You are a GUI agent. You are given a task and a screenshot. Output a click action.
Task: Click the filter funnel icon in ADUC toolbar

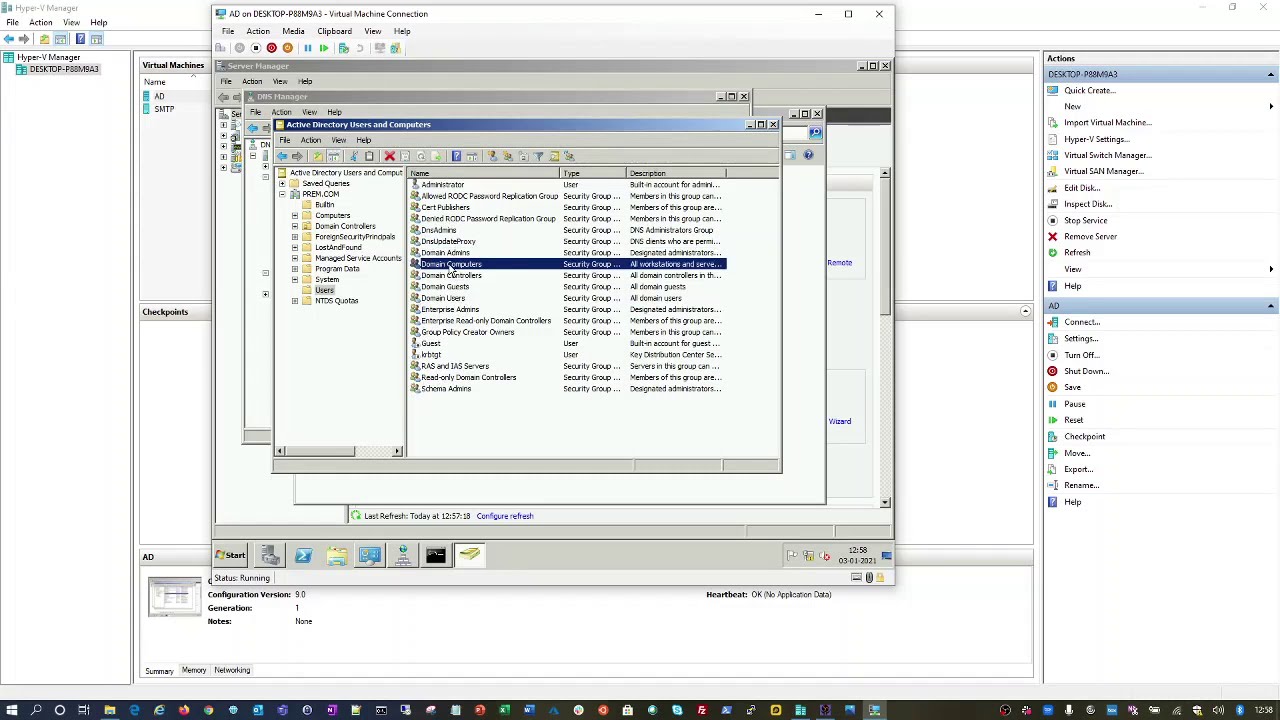(x=538, y=156)
